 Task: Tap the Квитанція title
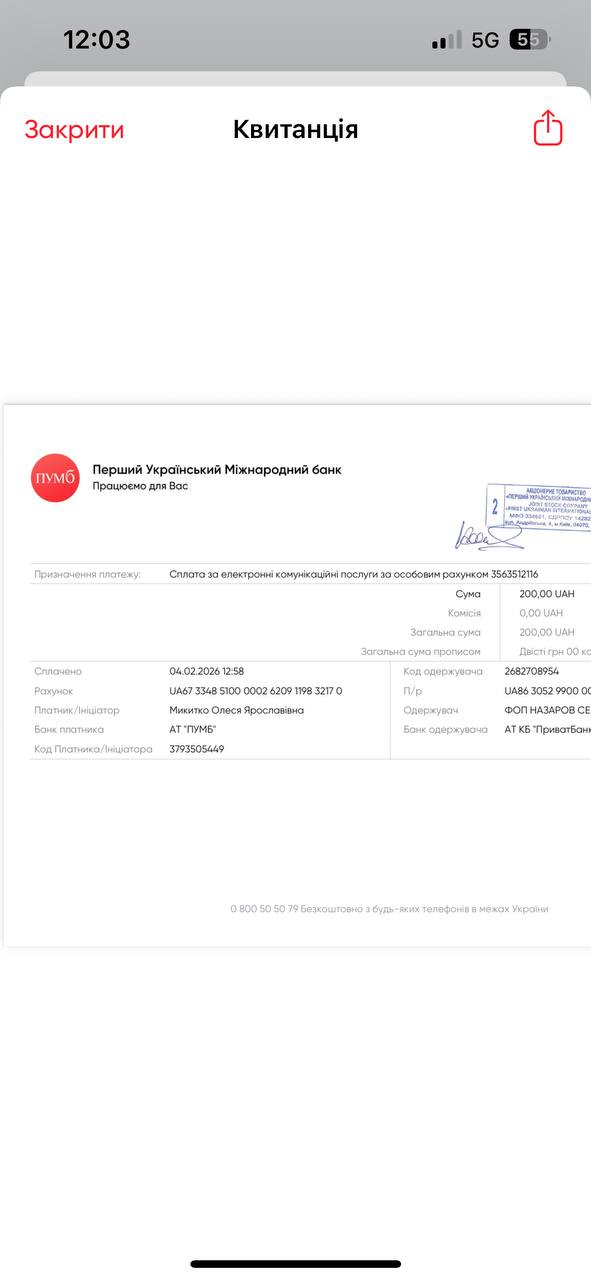(x=295, y=129)
